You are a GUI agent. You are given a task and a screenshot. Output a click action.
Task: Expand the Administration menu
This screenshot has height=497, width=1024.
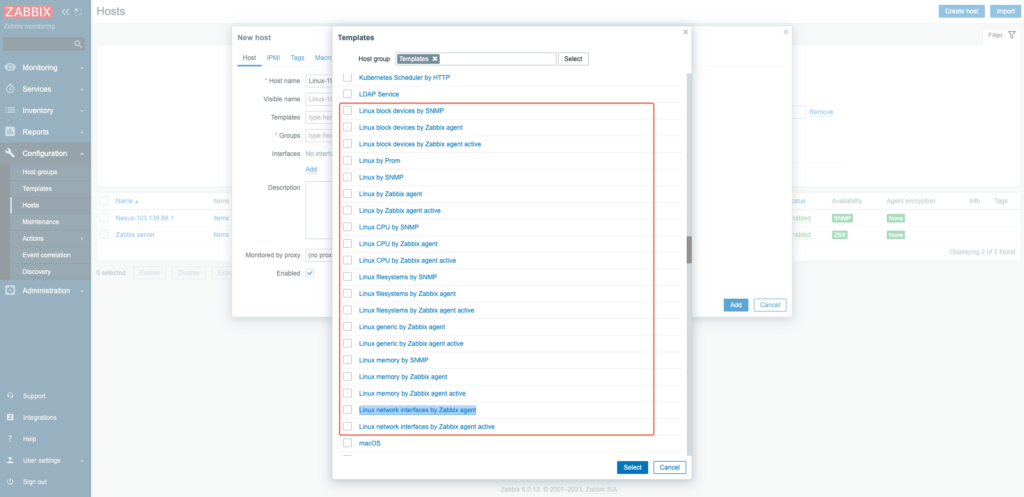tap(82, 291)
